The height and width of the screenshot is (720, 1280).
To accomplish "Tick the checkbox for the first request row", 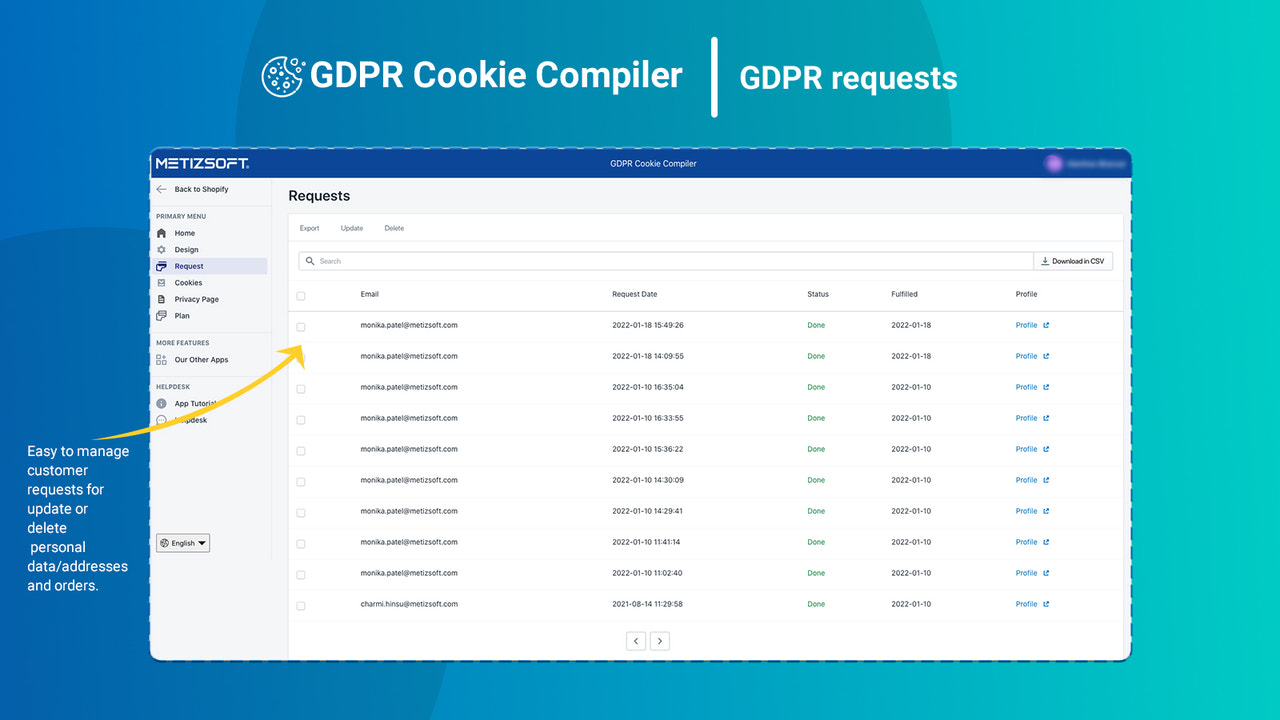I will [300, 327].
